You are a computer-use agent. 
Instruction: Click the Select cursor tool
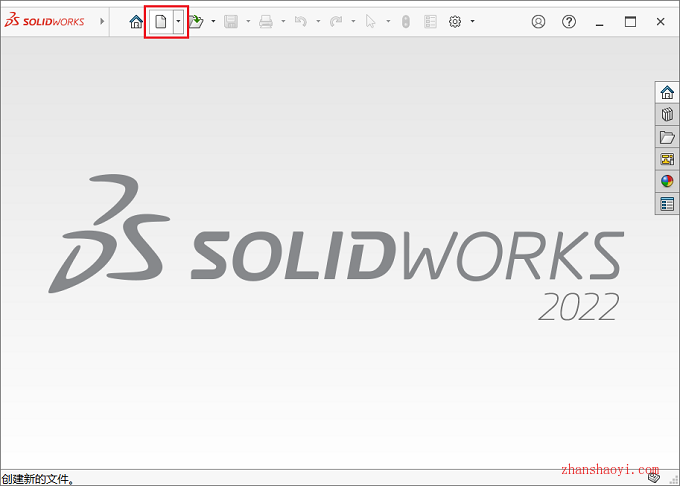370,21
